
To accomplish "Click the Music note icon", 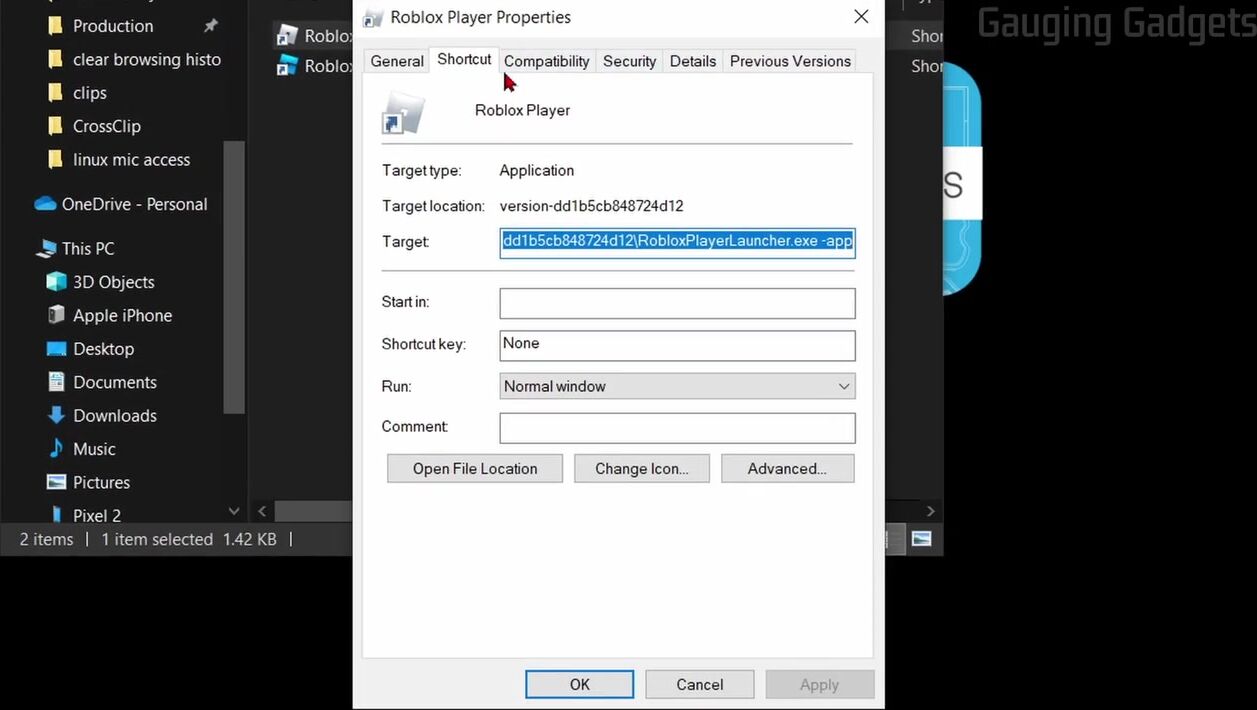I will (x=57, y=449).
